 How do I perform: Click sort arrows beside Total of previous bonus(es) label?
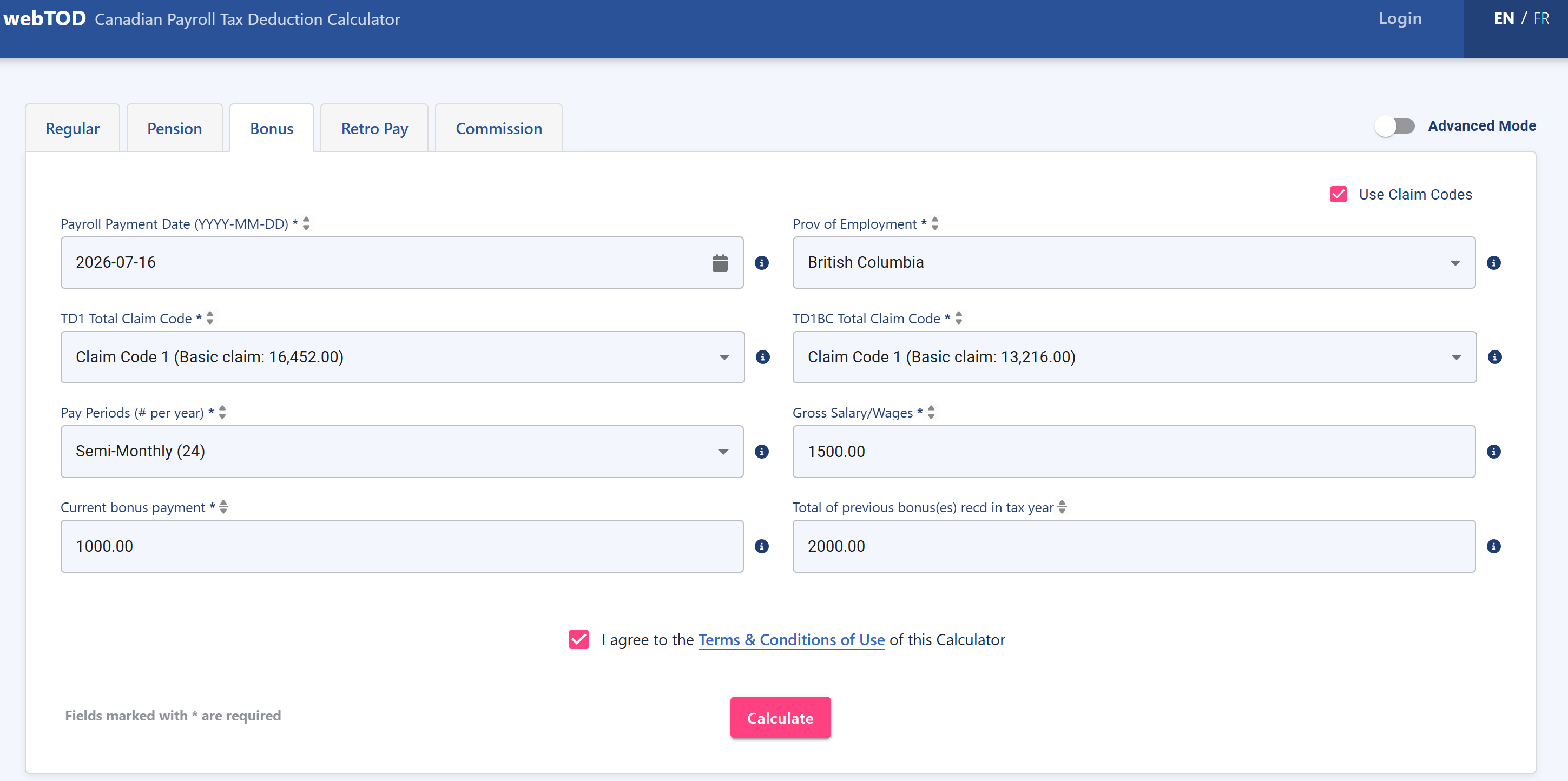1062,507
